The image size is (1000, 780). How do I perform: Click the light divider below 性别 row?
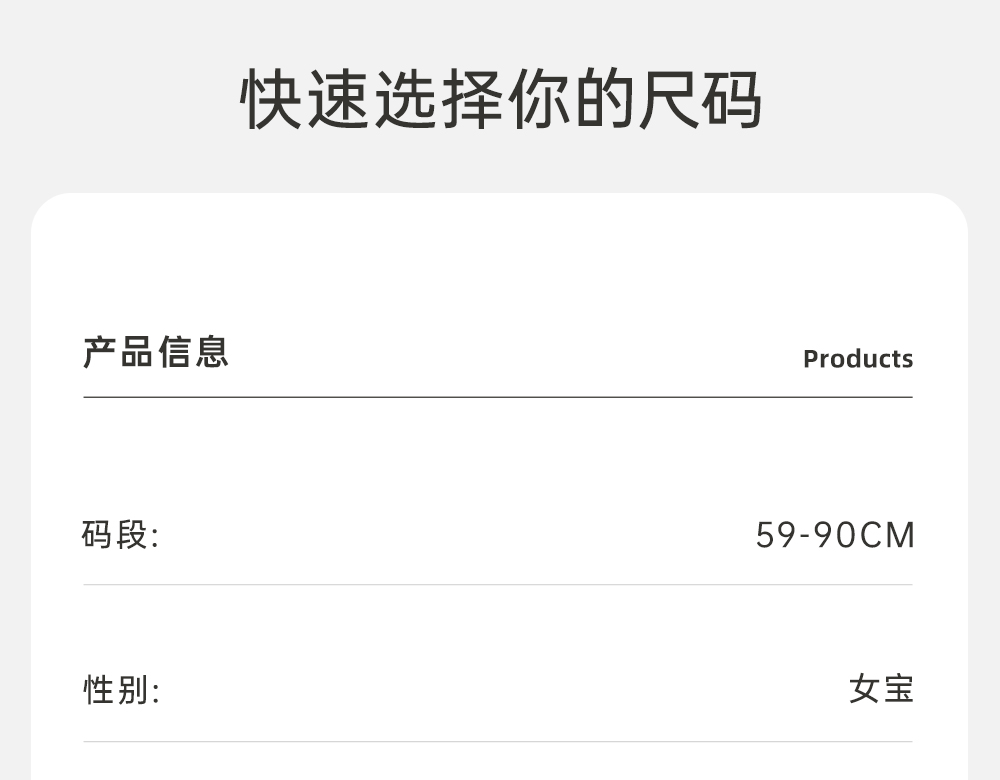click(x=498, y=742)
